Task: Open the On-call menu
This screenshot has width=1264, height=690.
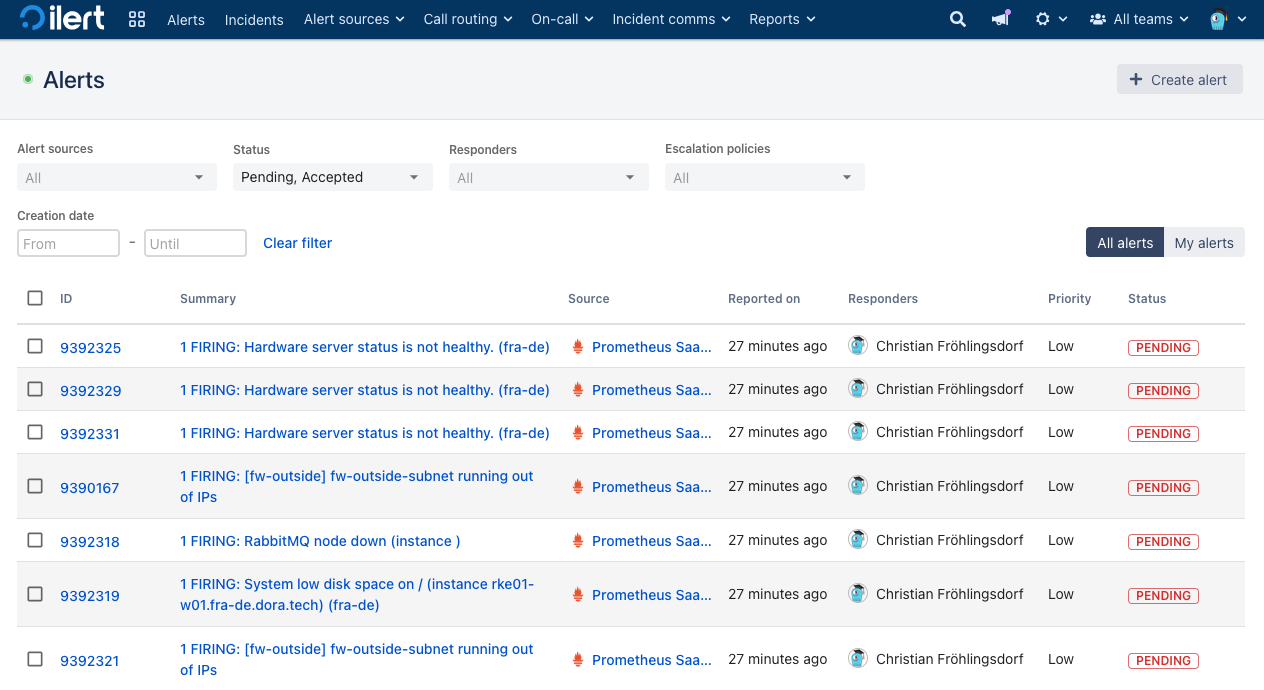Action: click(x=562, y=19)
